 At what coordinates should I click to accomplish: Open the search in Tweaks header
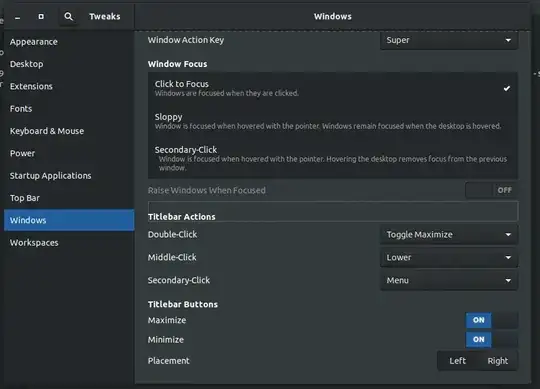(x=69, y=16)
